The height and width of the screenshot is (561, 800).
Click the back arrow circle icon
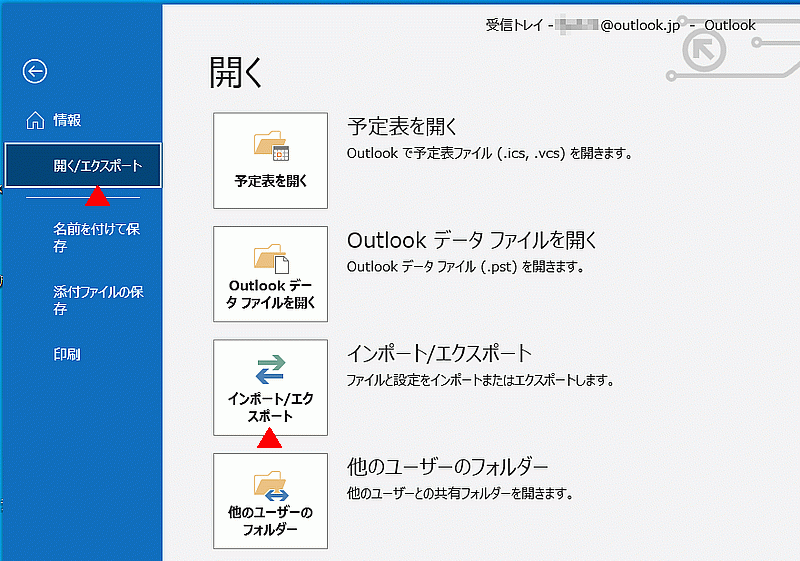pos(35,71)
